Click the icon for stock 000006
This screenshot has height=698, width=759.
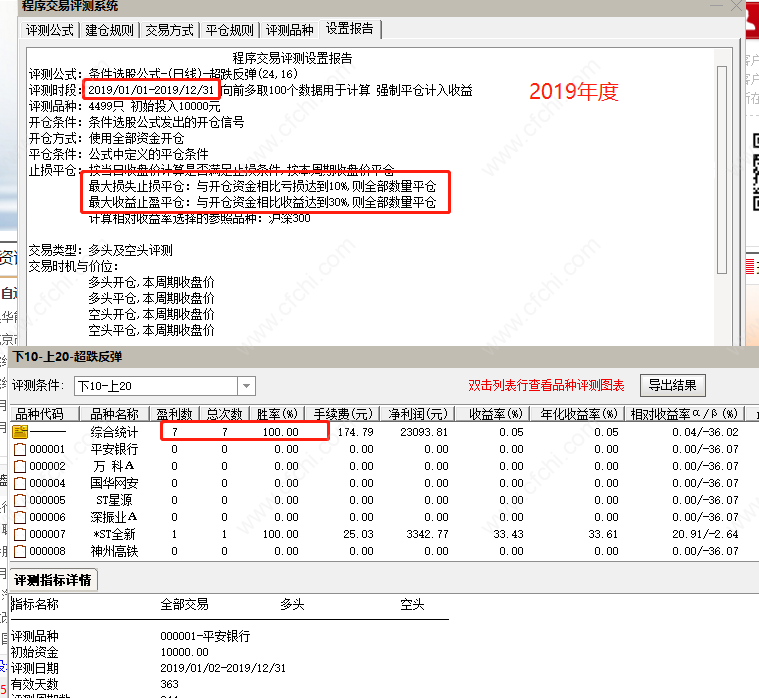click(x=20, y=517)
